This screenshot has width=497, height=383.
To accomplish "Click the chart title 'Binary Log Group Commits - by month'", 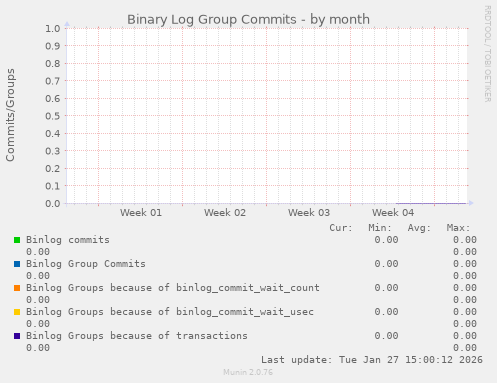I will click(248, 19).
